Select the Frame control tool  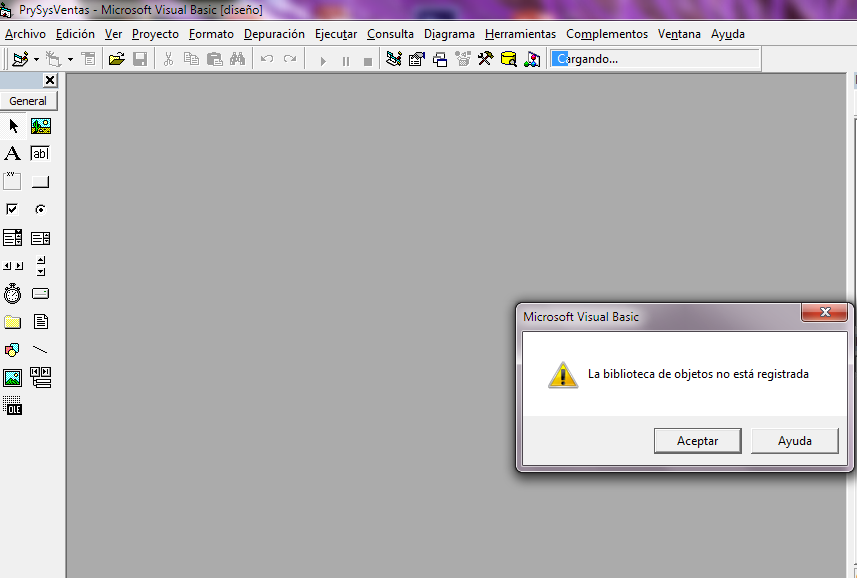pyautogui.click(x=13, y=181)
